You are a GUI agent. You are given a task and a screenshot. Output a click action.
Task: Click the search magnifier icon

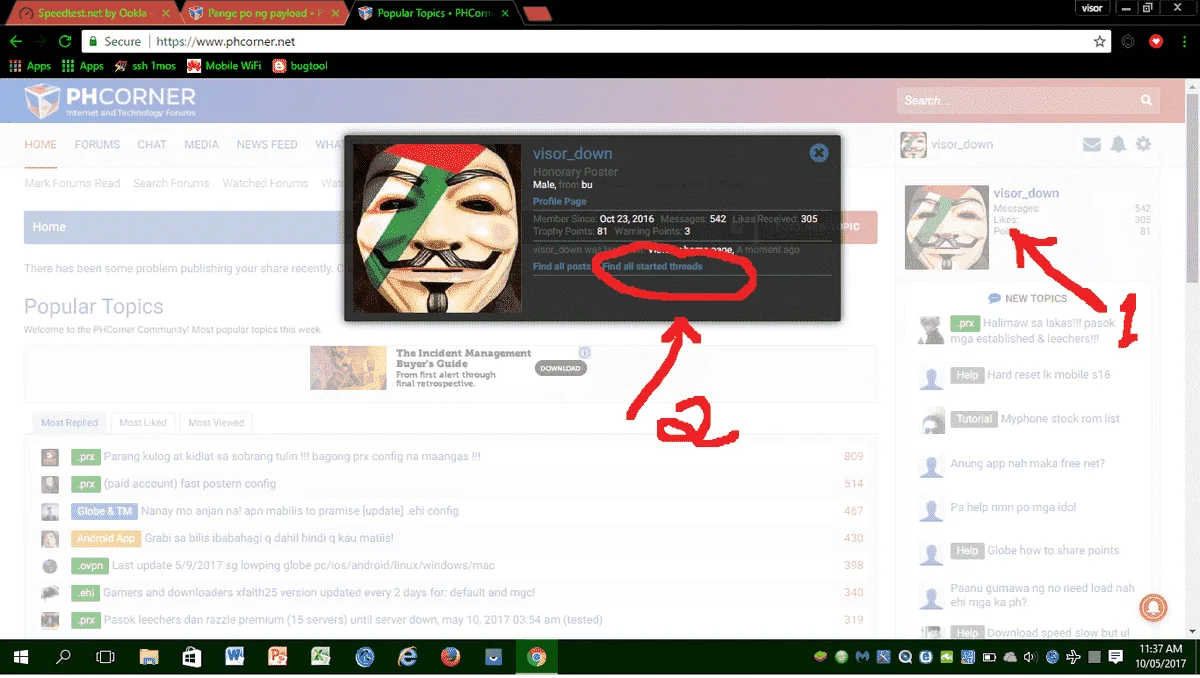point(1147,101)
